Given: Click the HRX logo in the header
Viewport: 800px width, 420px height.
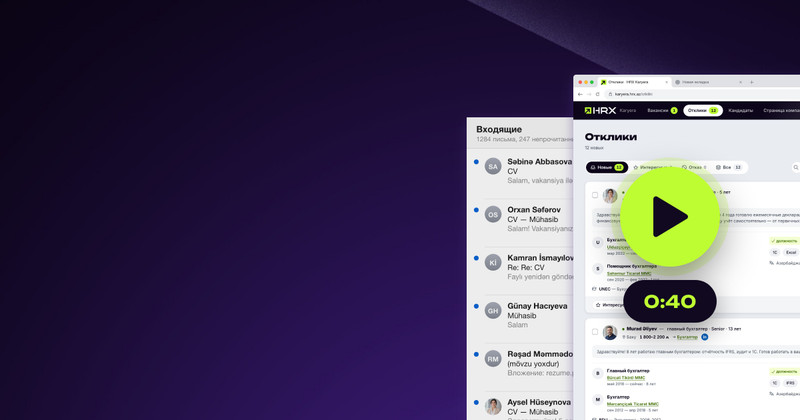Looking at the screenshot, I should [601, 110].
